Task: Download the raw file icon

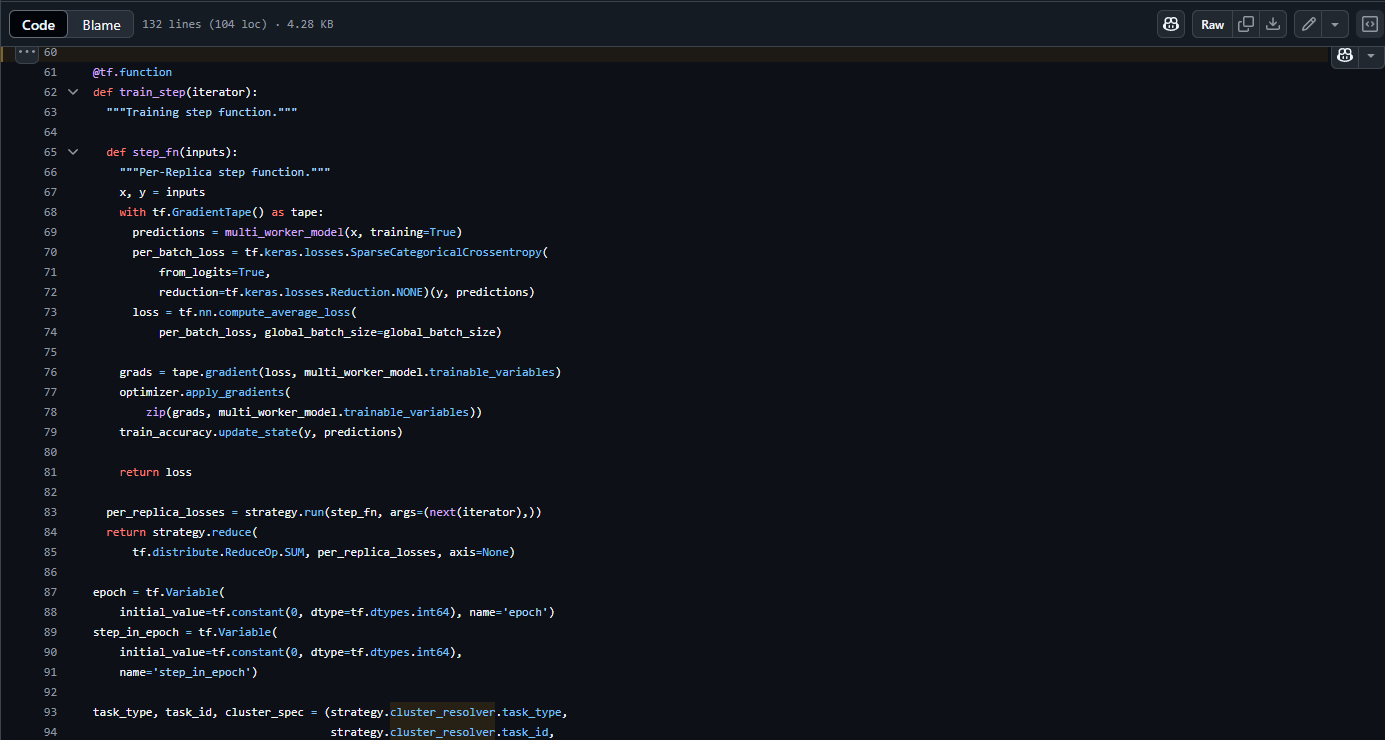Action: click(x=1273, y=25)
